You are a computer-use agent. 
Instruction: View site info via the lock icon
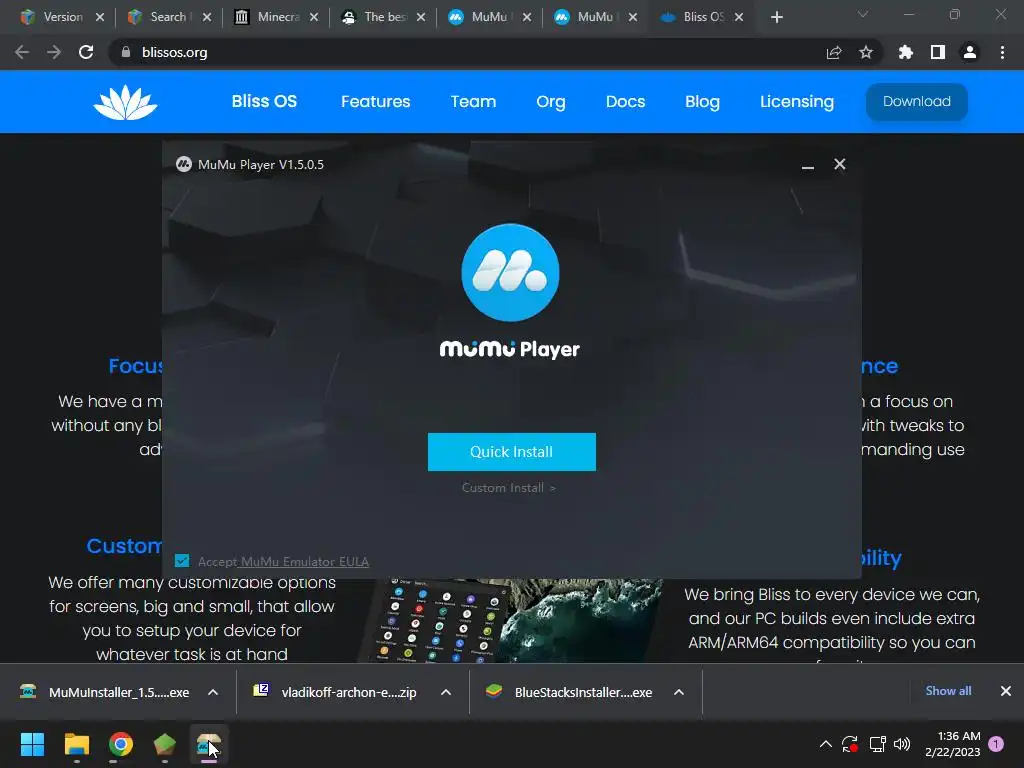tap(126, 52)
